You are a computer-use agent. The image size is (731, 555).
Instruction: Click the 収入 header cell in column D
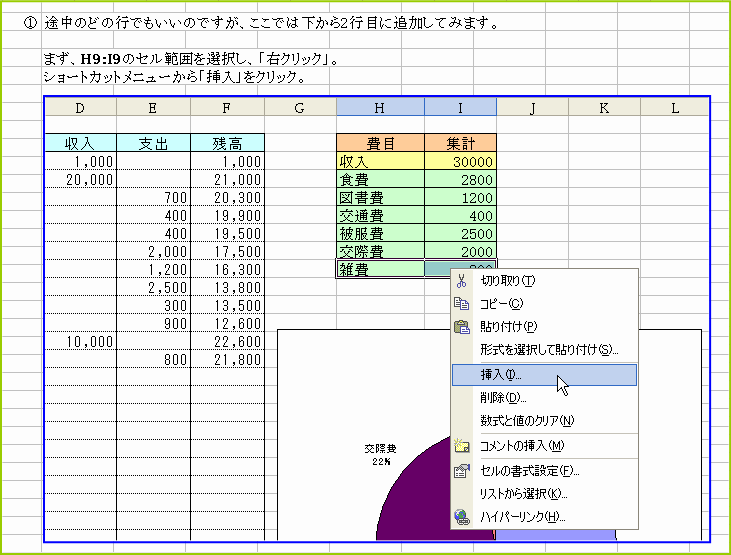click(80, 143)
